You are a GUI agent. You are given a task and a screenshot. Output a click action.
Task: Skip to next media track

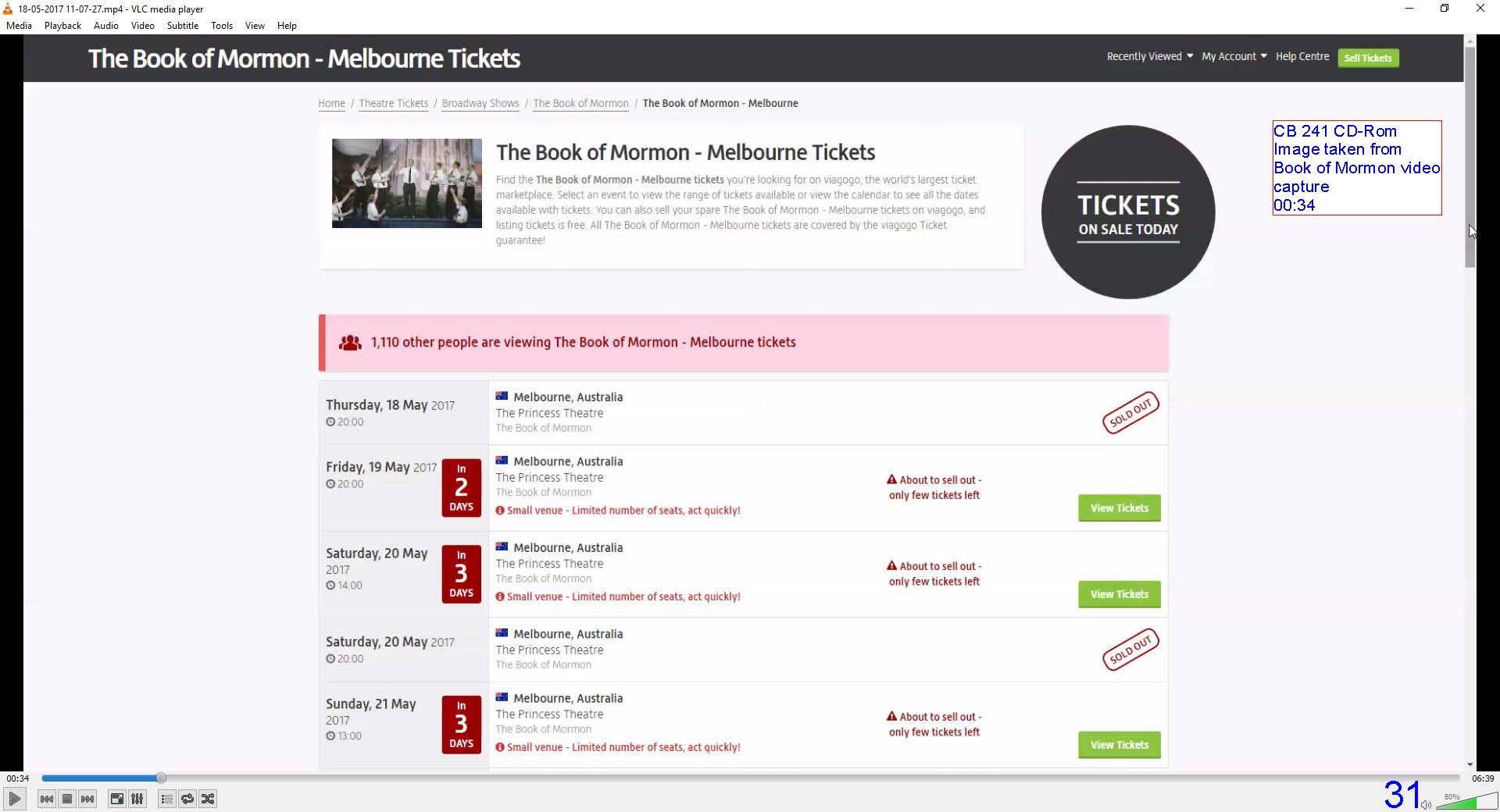(x=87, y=799)
